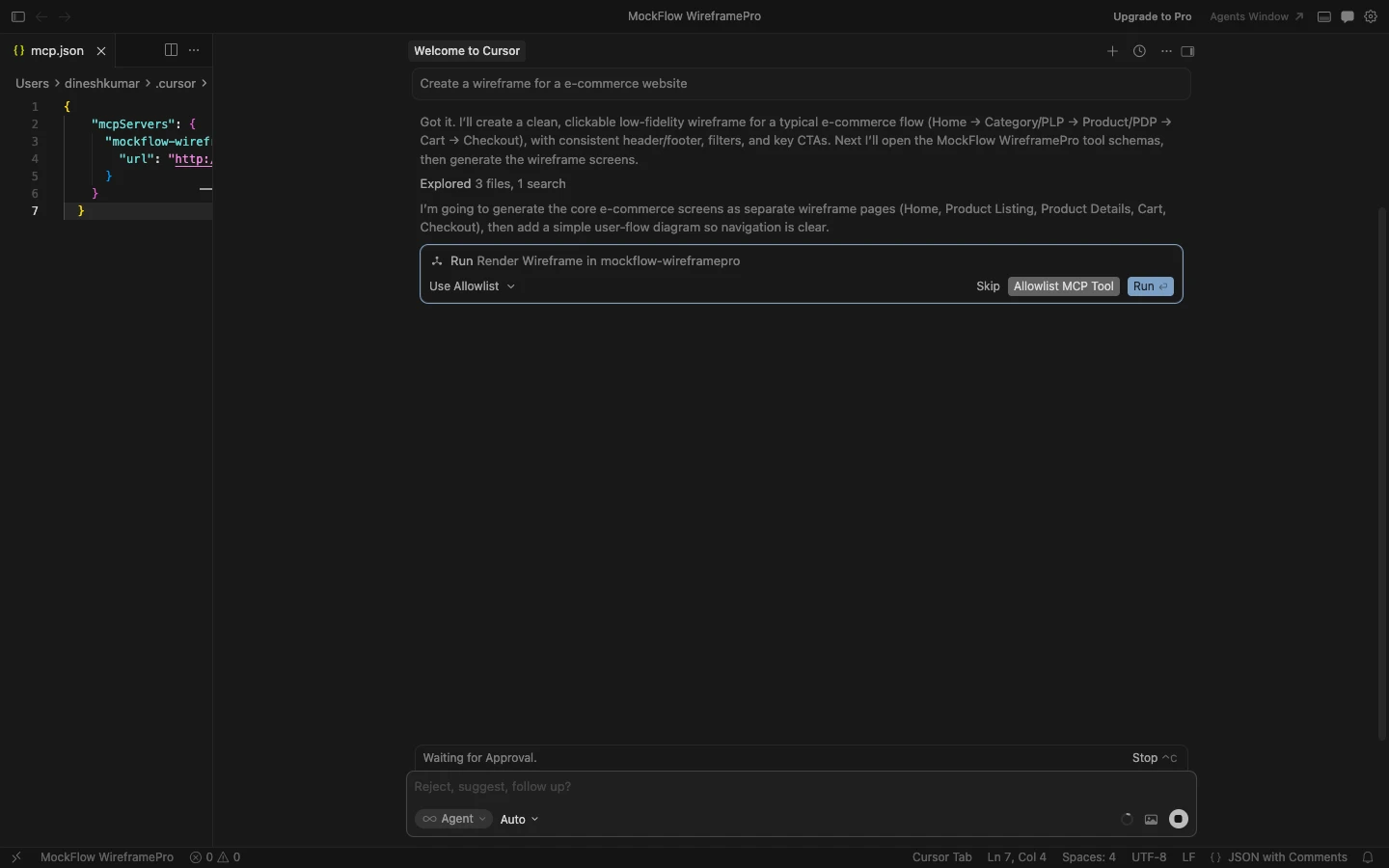1389x868 pixels.
Task: Toggle the AI chat pane speech bubble icon
Action: [1348, 16]
